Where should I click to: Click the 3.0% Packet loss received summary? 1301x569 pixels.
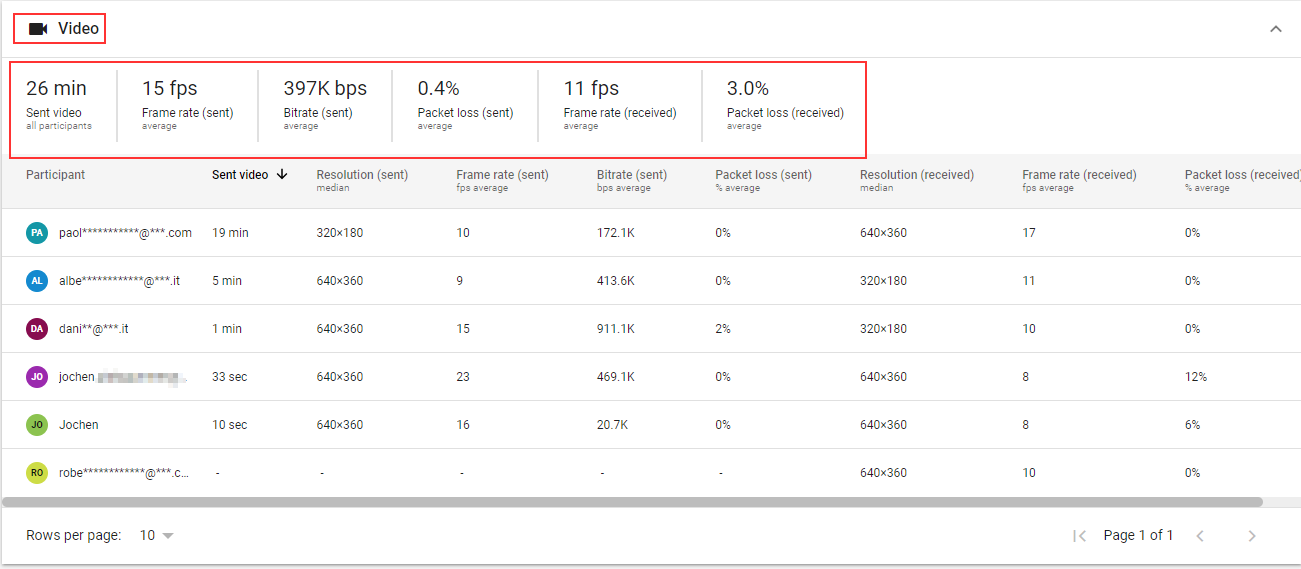tap(785, 104)
